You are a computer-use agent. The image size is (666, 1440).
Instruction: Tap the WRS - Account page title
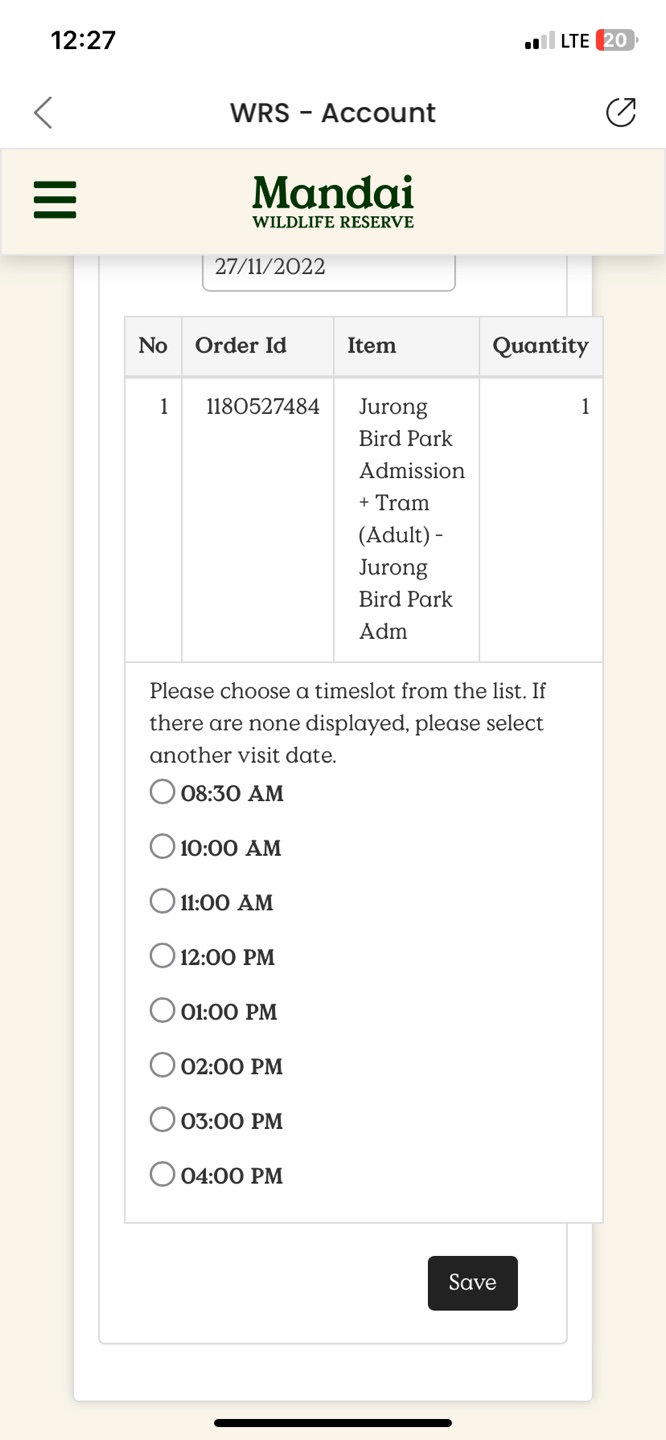pyautogui.click(x=333, y=113)
